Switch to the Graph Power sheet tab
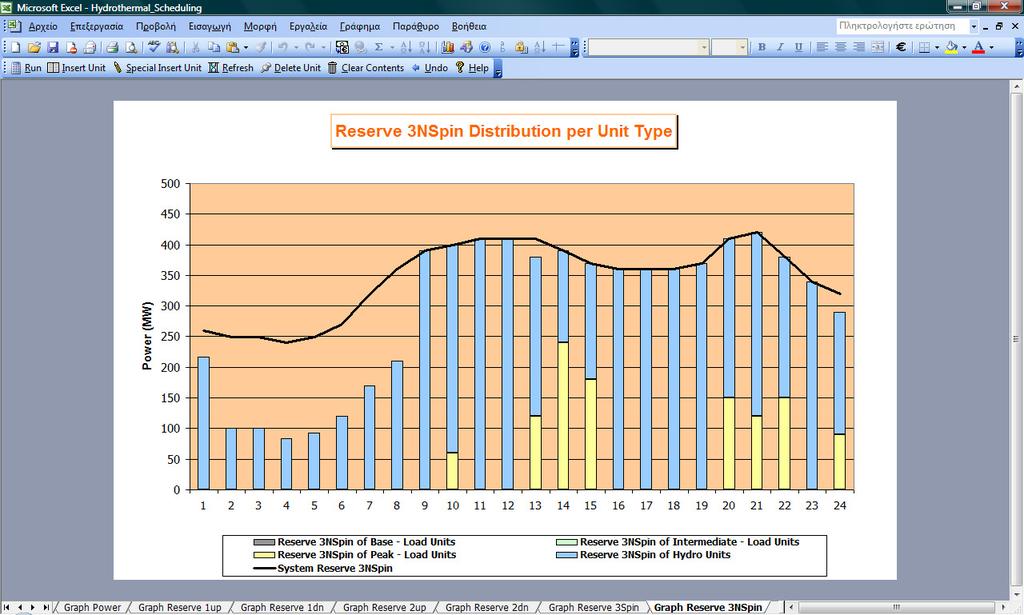The height and width of the screenshot is (615, 1024). [x=92, y=607]
